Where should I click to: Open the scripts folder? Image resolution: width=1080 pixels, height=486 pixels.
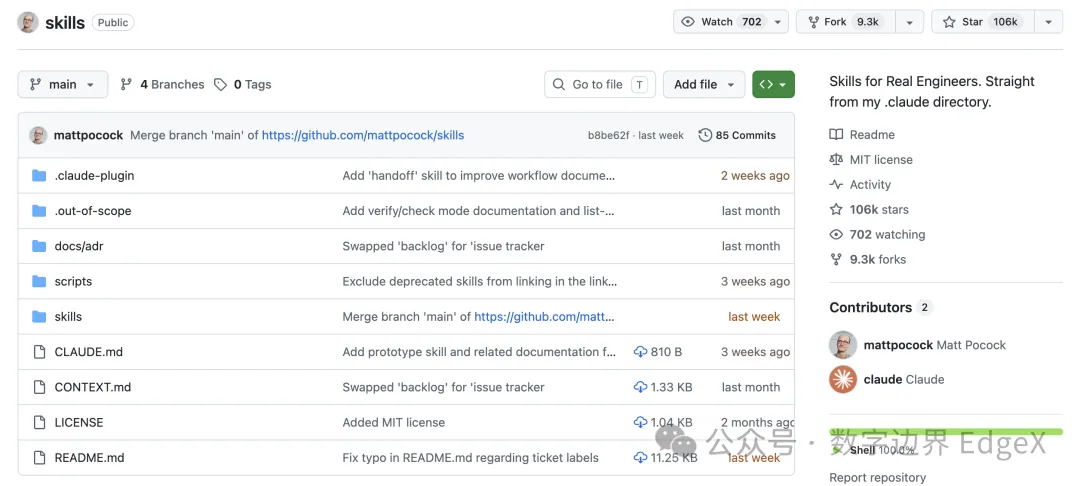tap(73, 281)
